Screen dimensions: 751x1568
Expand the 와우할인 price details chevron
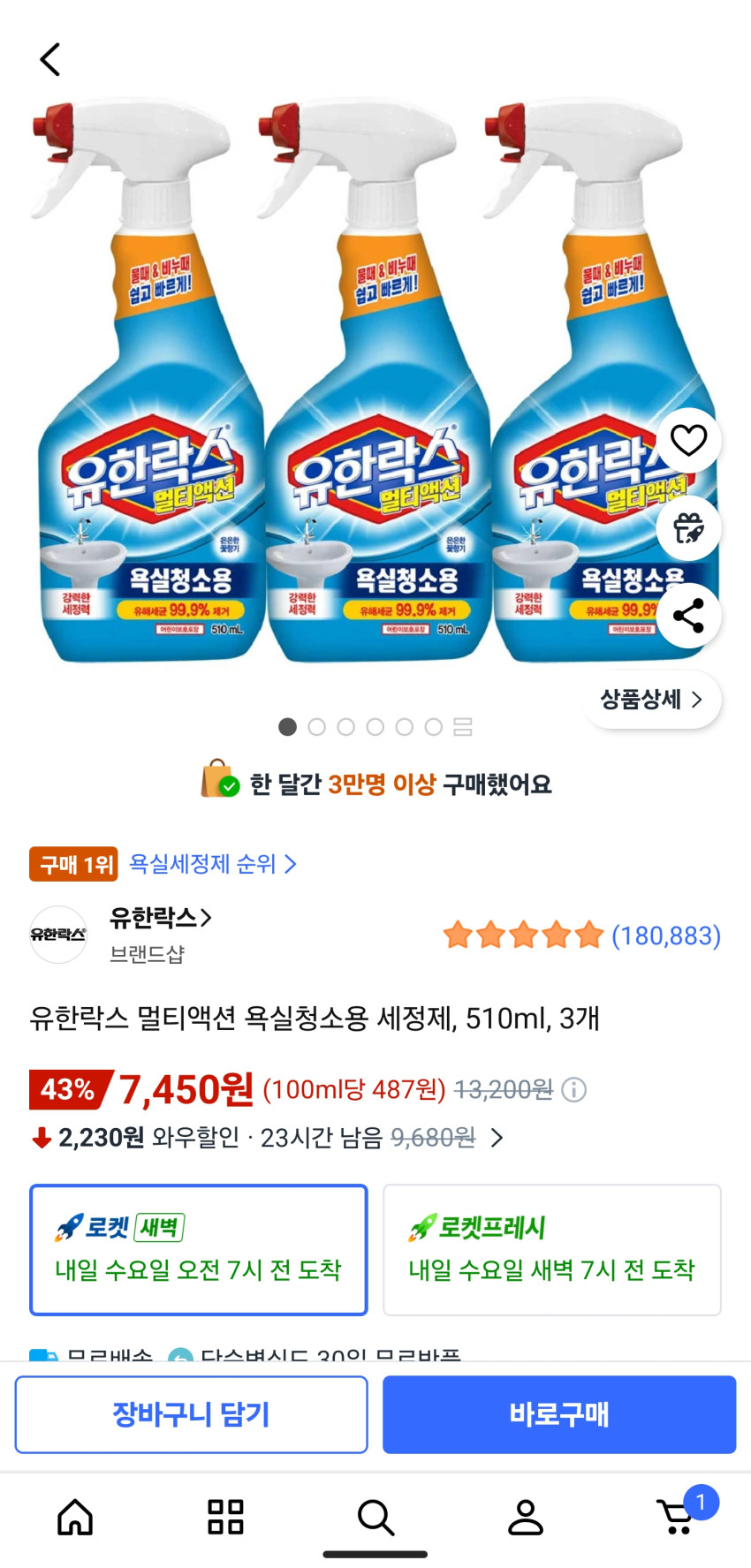point(497,1138)
